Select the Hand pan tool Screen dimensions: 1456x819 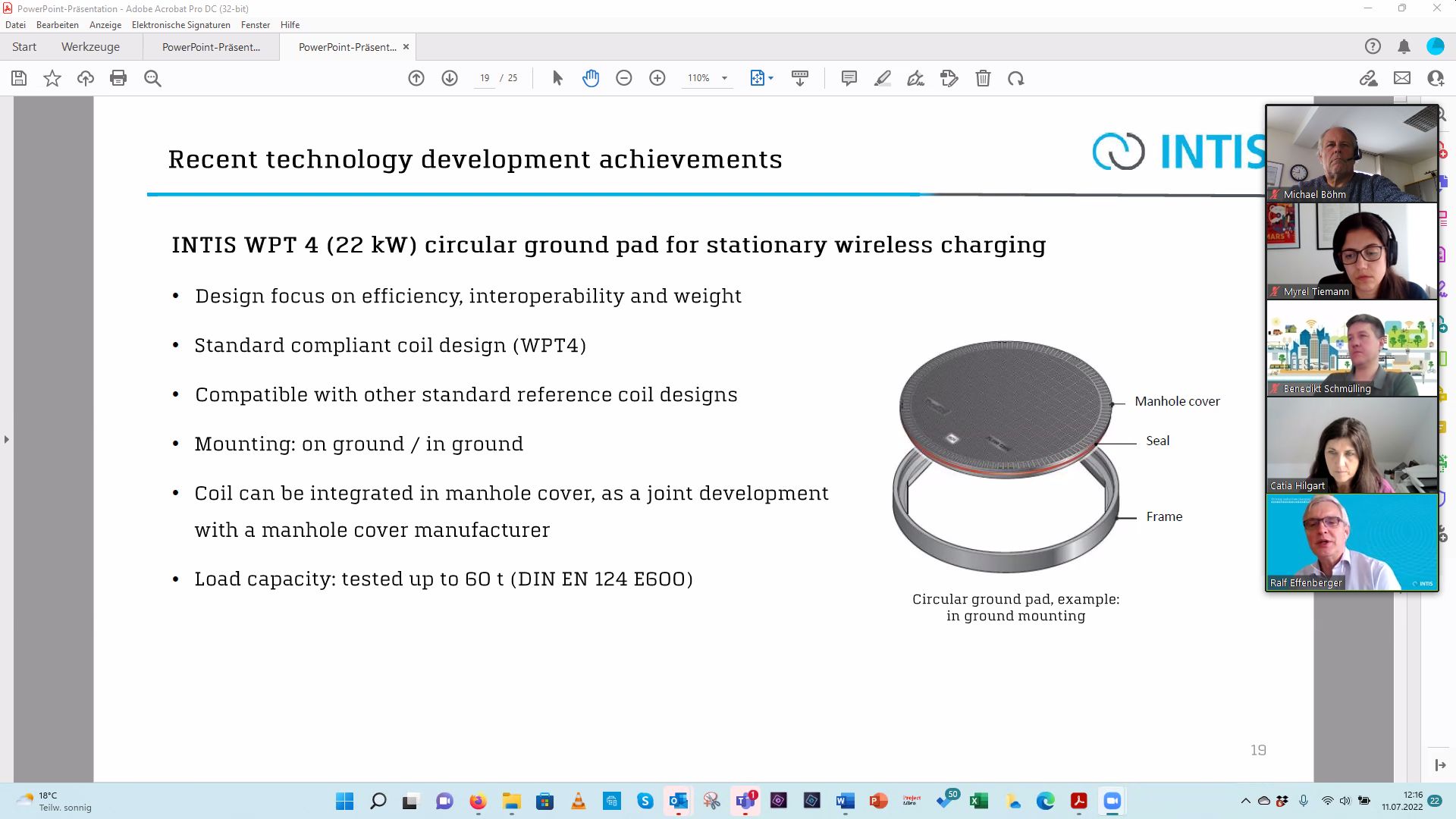point(591,78)
